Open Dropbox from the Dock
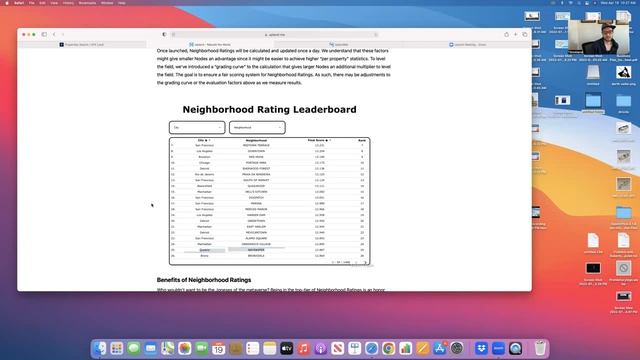Viewport: 640px width, 360px height. [x=482, y=348]
